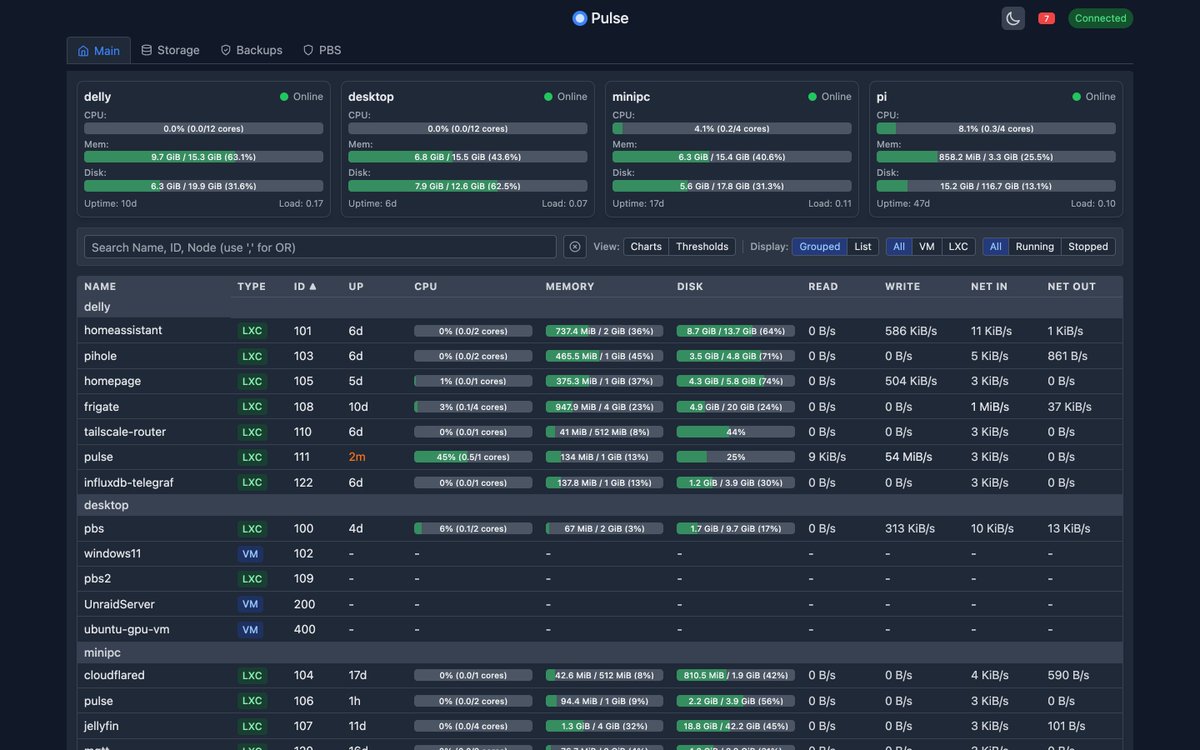
Task: Sort table by TYPE column
Action: (x=252, y=287)
